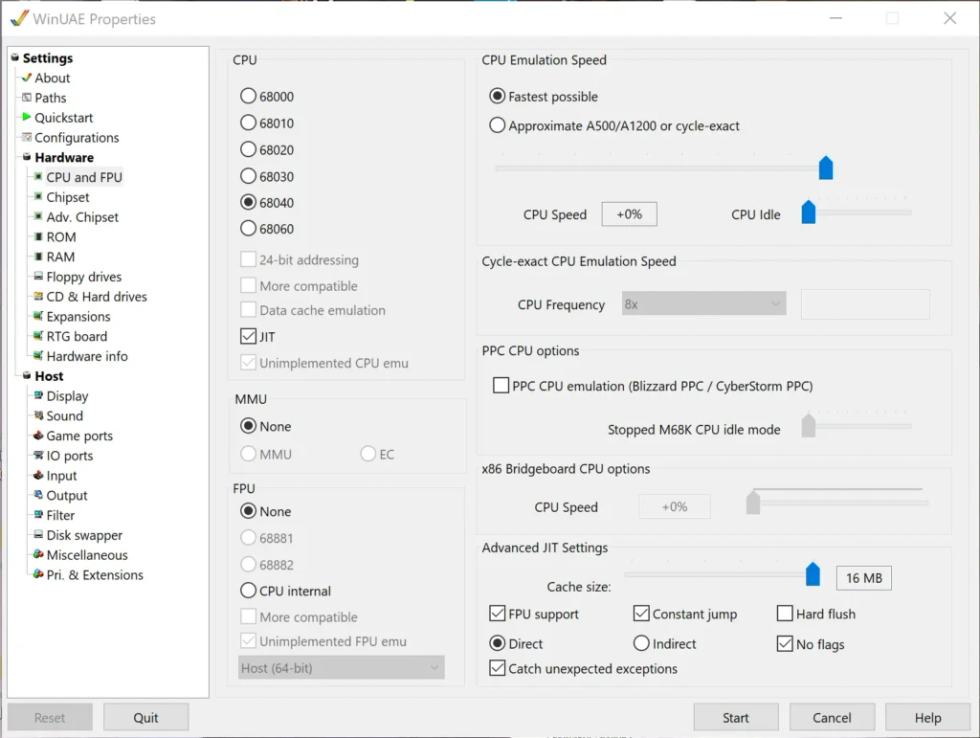
Task: Open the Chipset settings page
Action: pos(68,197)
